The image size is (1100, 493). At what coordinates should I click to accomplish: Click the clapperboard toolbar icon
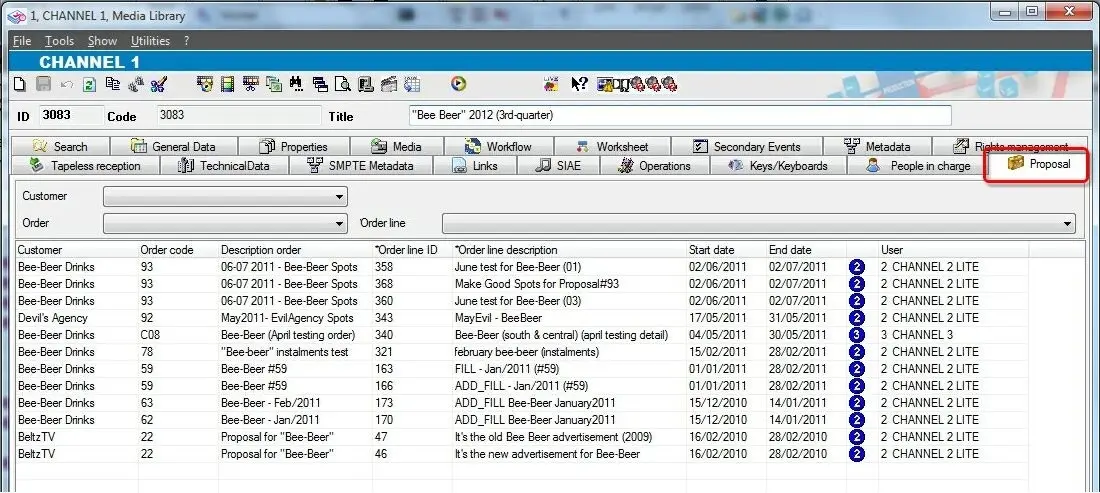(x=389, y=84)
